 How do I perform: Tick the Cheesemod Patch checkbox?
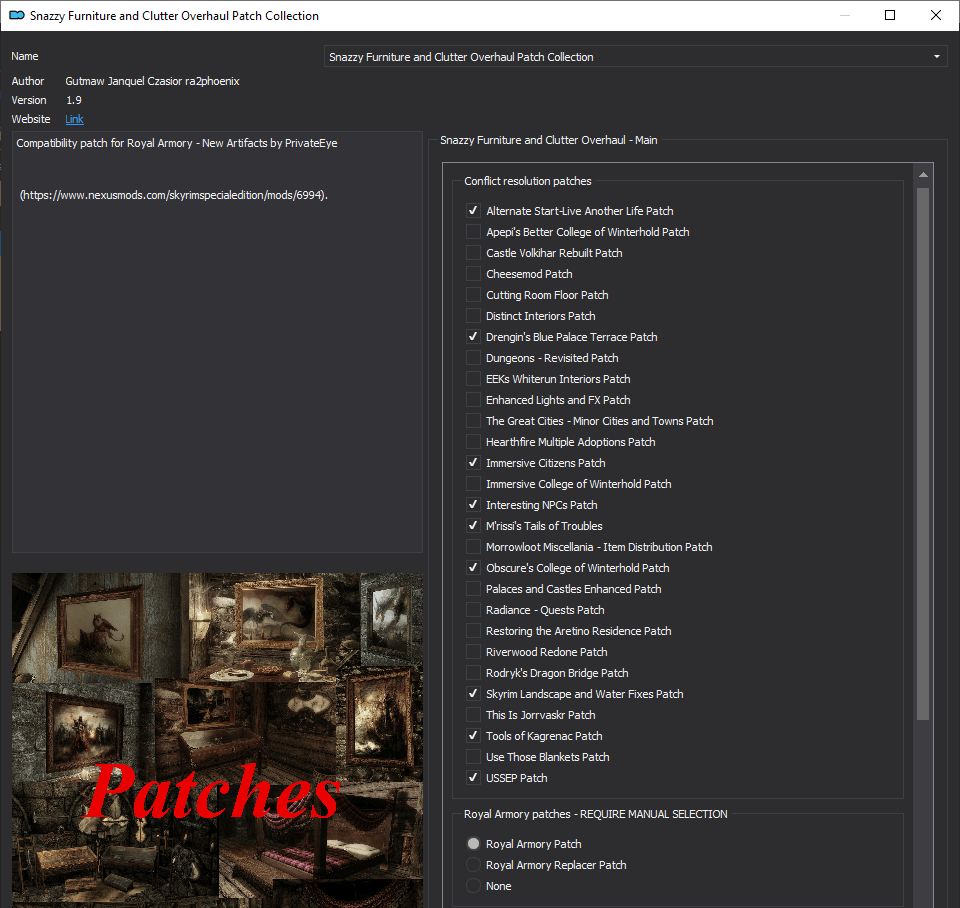pyautogui.click(x=473, y=274)
